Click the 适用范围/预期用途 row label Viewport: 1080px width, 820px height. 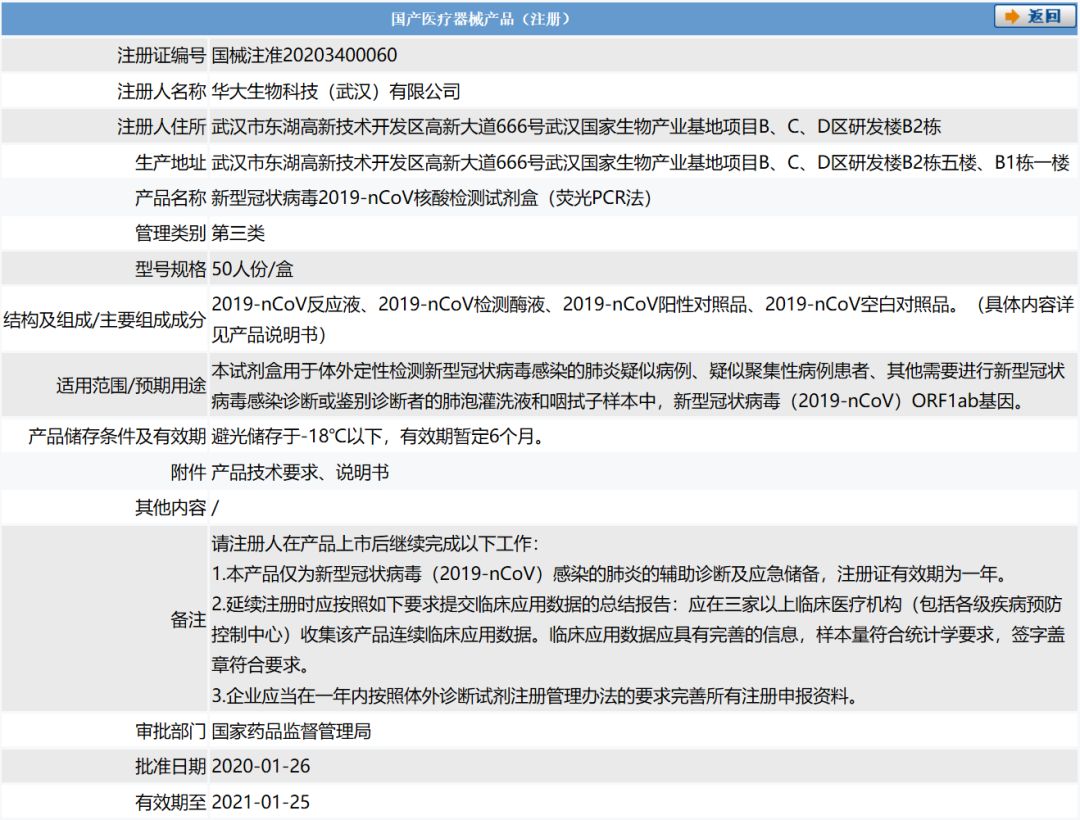click(x=131, y=386)
